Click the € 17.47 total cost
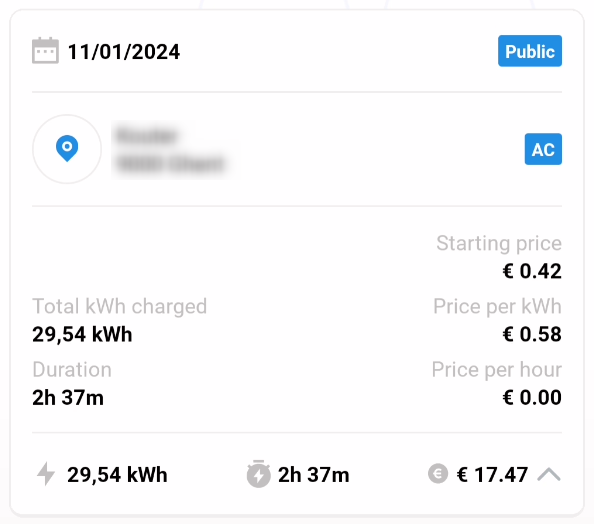Image resolution: width=594 pixels, height=524 pixels. 492,474
